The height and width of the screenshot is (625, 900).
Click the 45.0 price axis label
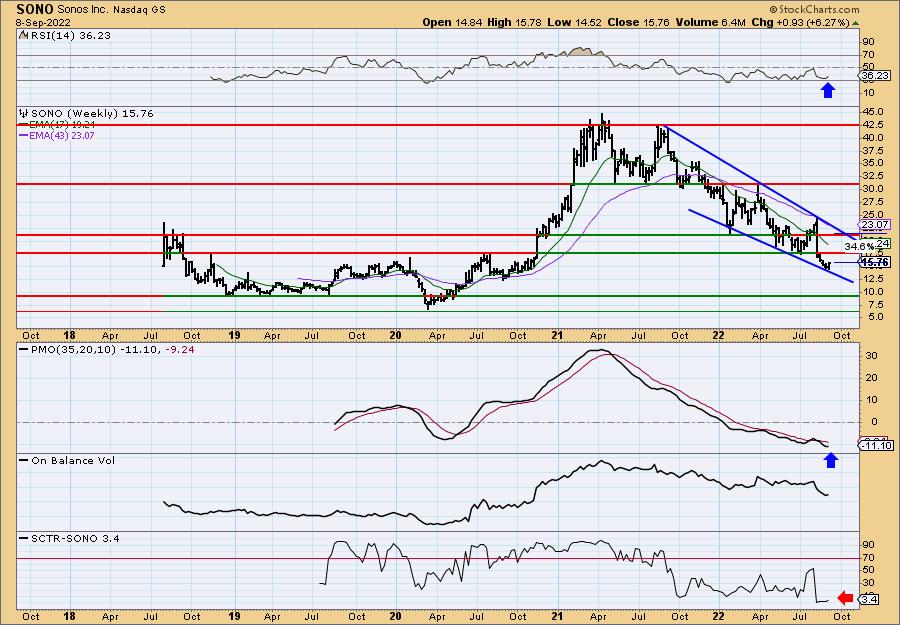pos(873,111)
